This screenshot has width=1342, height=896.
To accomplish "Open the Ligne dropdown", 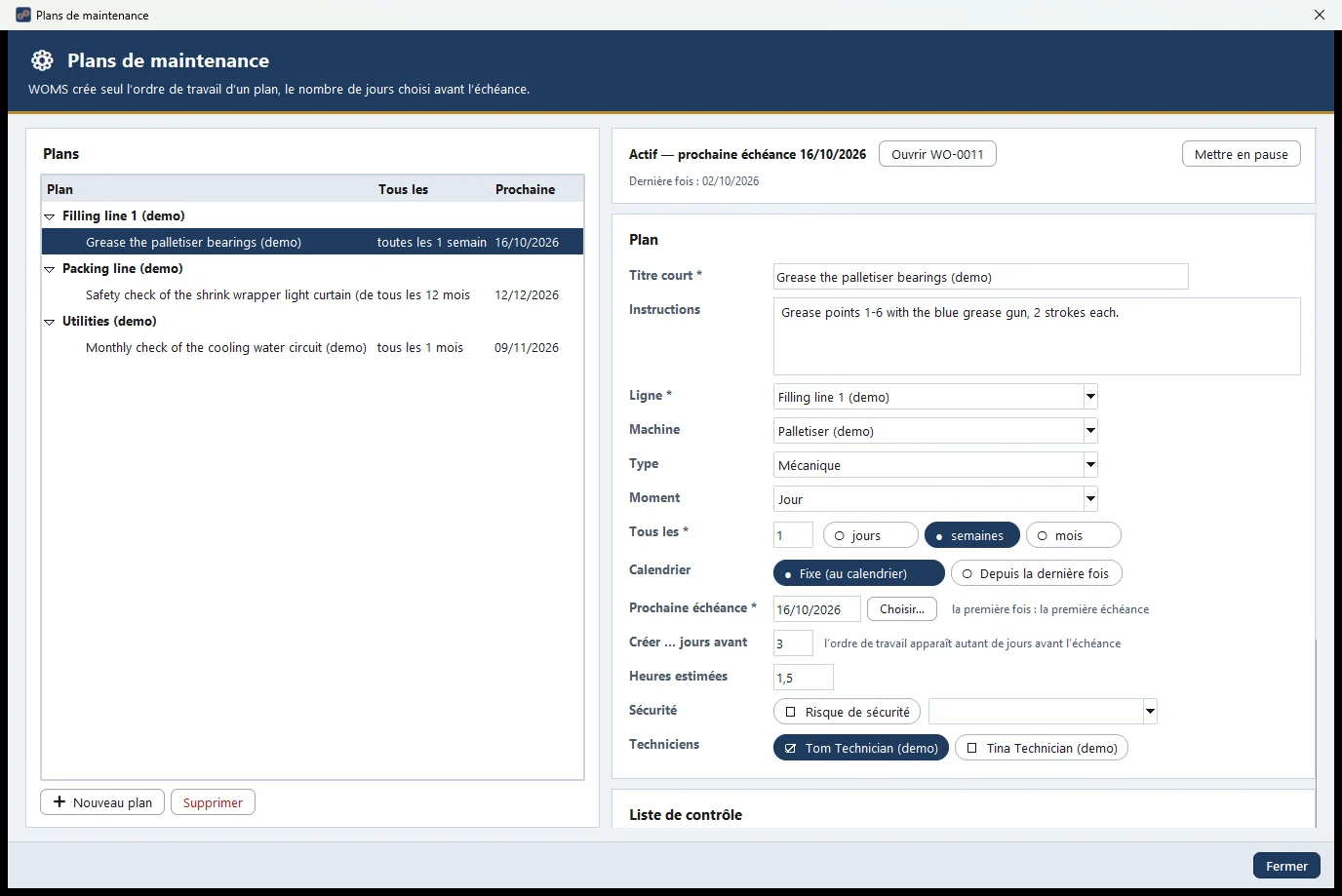I will click(x=1090, y=397).
